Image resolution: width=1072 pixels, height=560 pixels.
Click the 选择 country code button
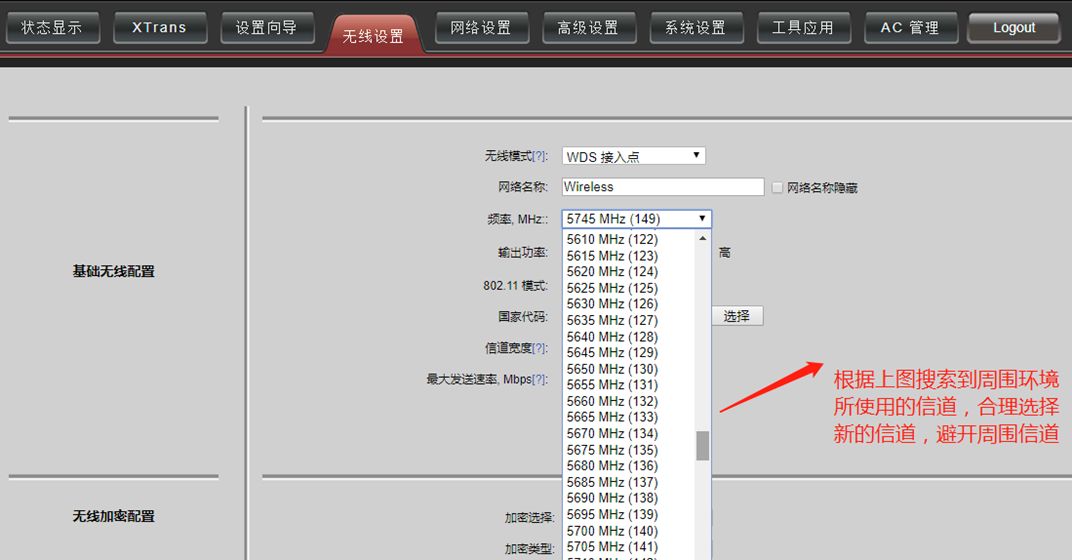pyautogui.click(x=736, y=316)
